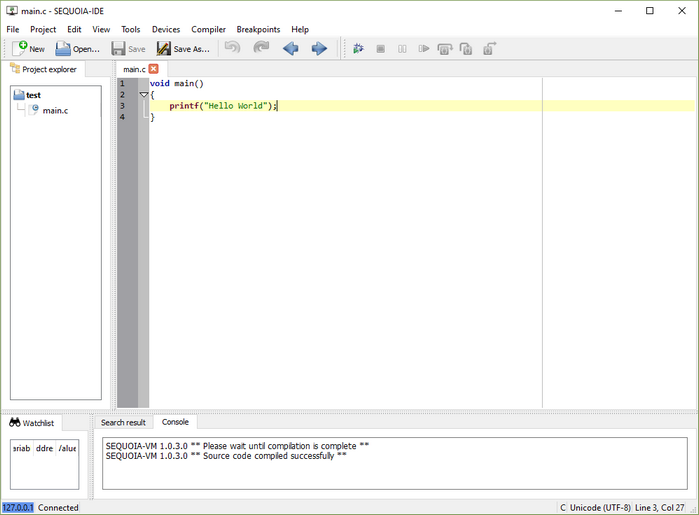
Task: Click the Step out debug icon
Action: point(489,49)
